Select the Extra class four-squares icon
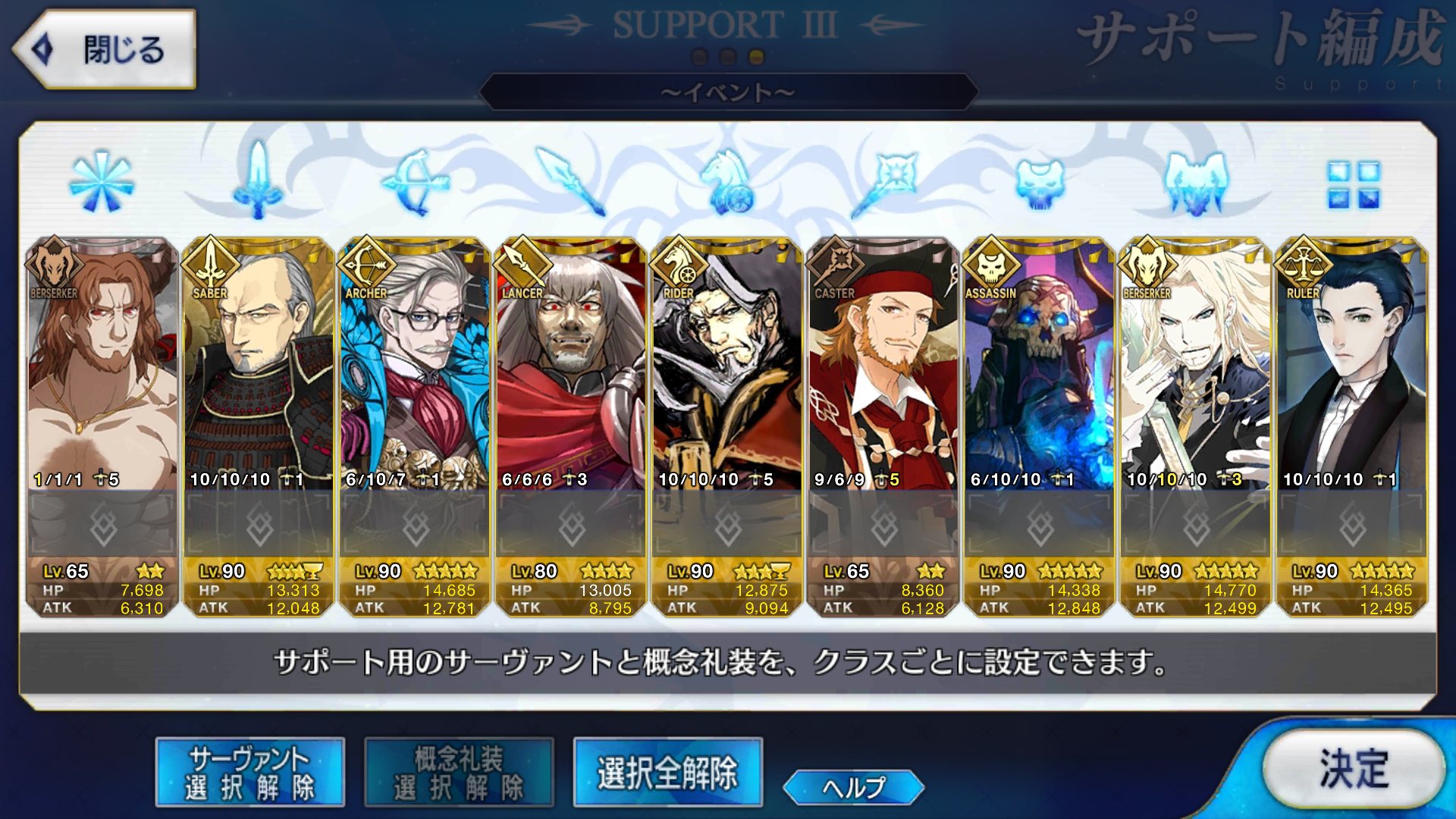The height and width of the screenshot is (819, 1456). 1354,184
